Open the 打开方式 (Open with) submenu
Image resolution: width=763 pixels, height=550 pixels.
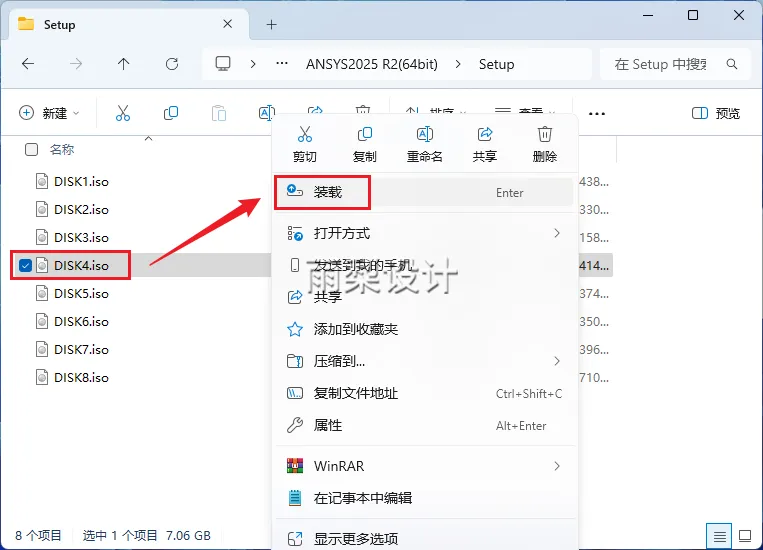click(424, 233)
